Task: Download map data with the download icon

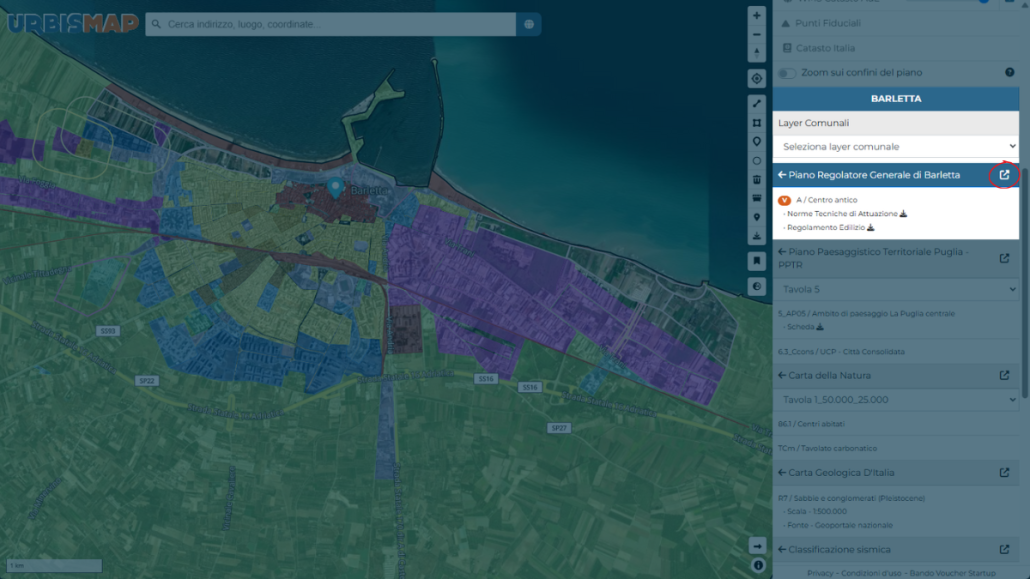Action: pos(757,236)
